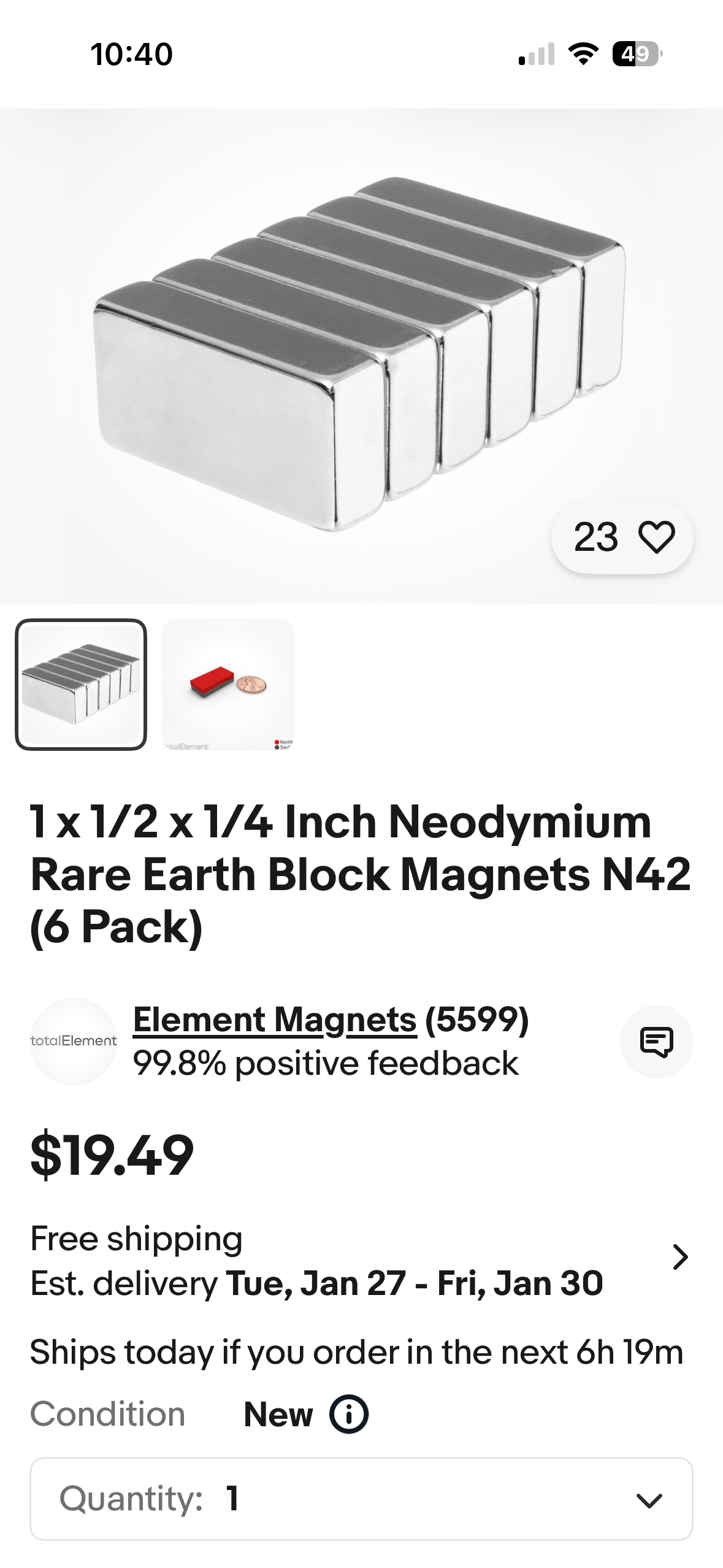Tap the $19.49 price

point(112,1155)
